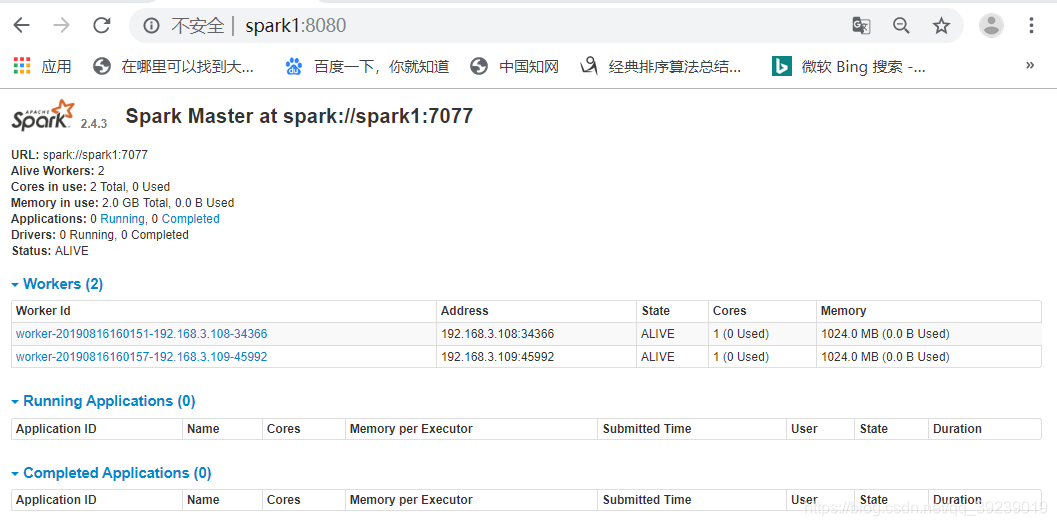Click the translate page icon

[x=861, y=26]
